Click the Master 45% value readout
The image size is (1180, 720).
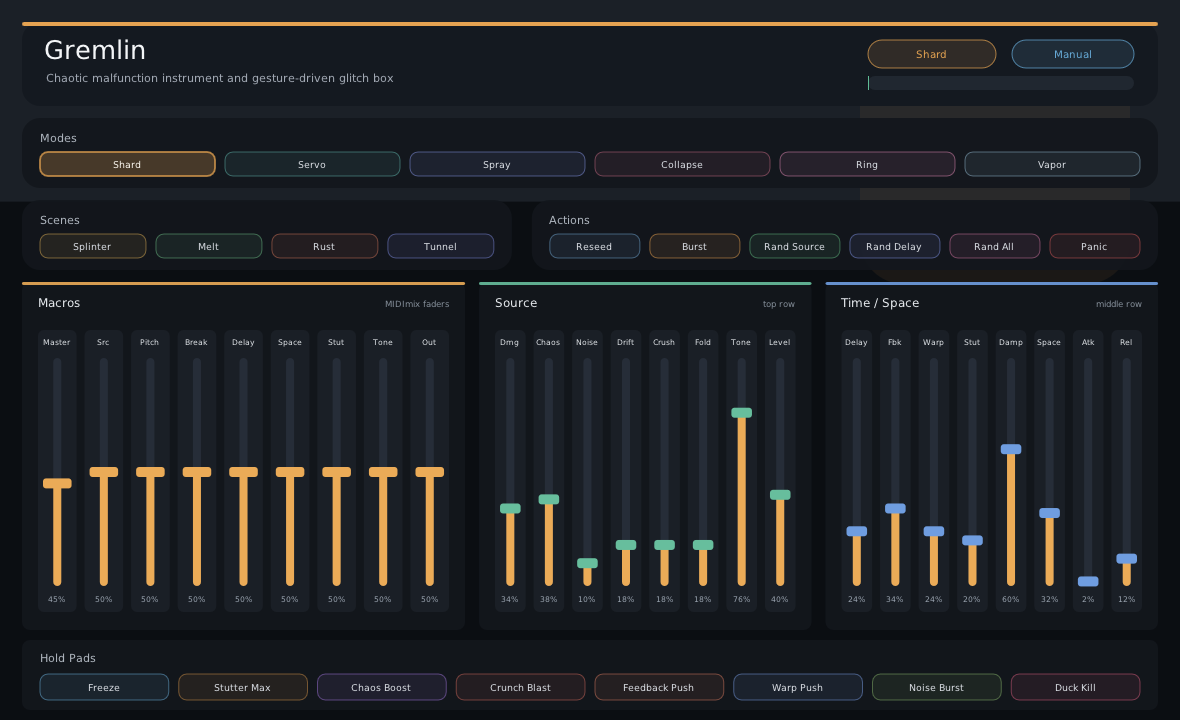point(56,600)
